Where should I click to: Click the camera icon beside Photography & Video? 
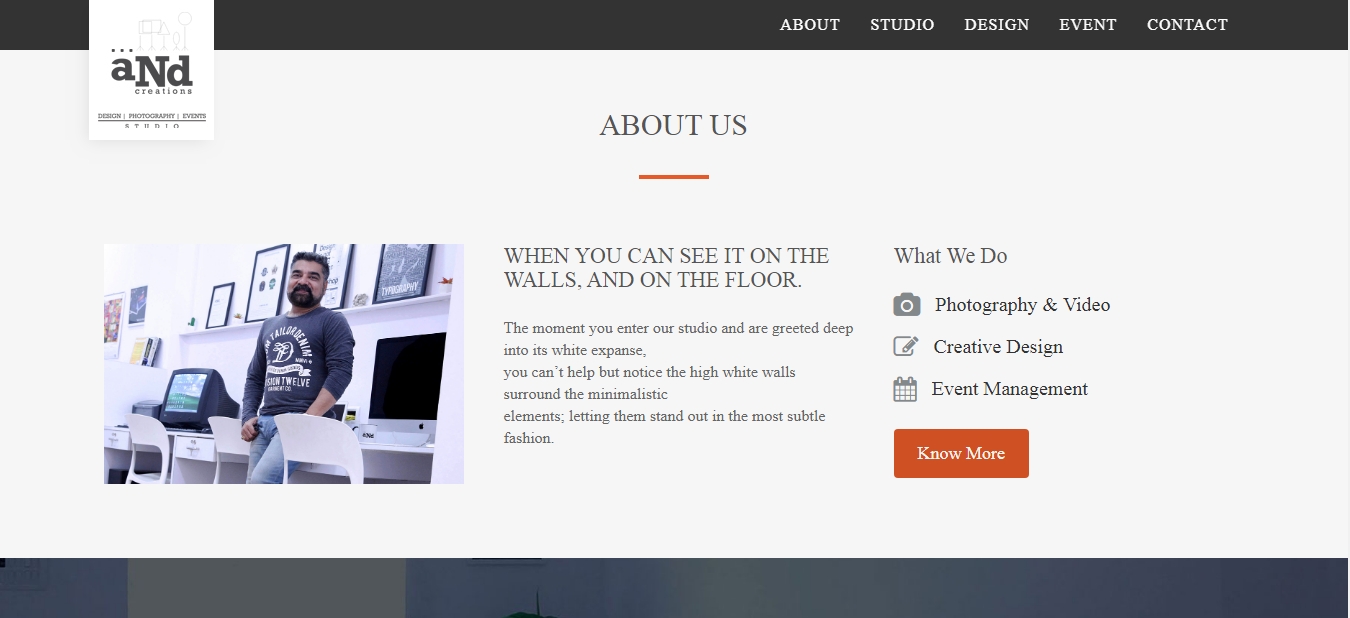pos(906,305)
